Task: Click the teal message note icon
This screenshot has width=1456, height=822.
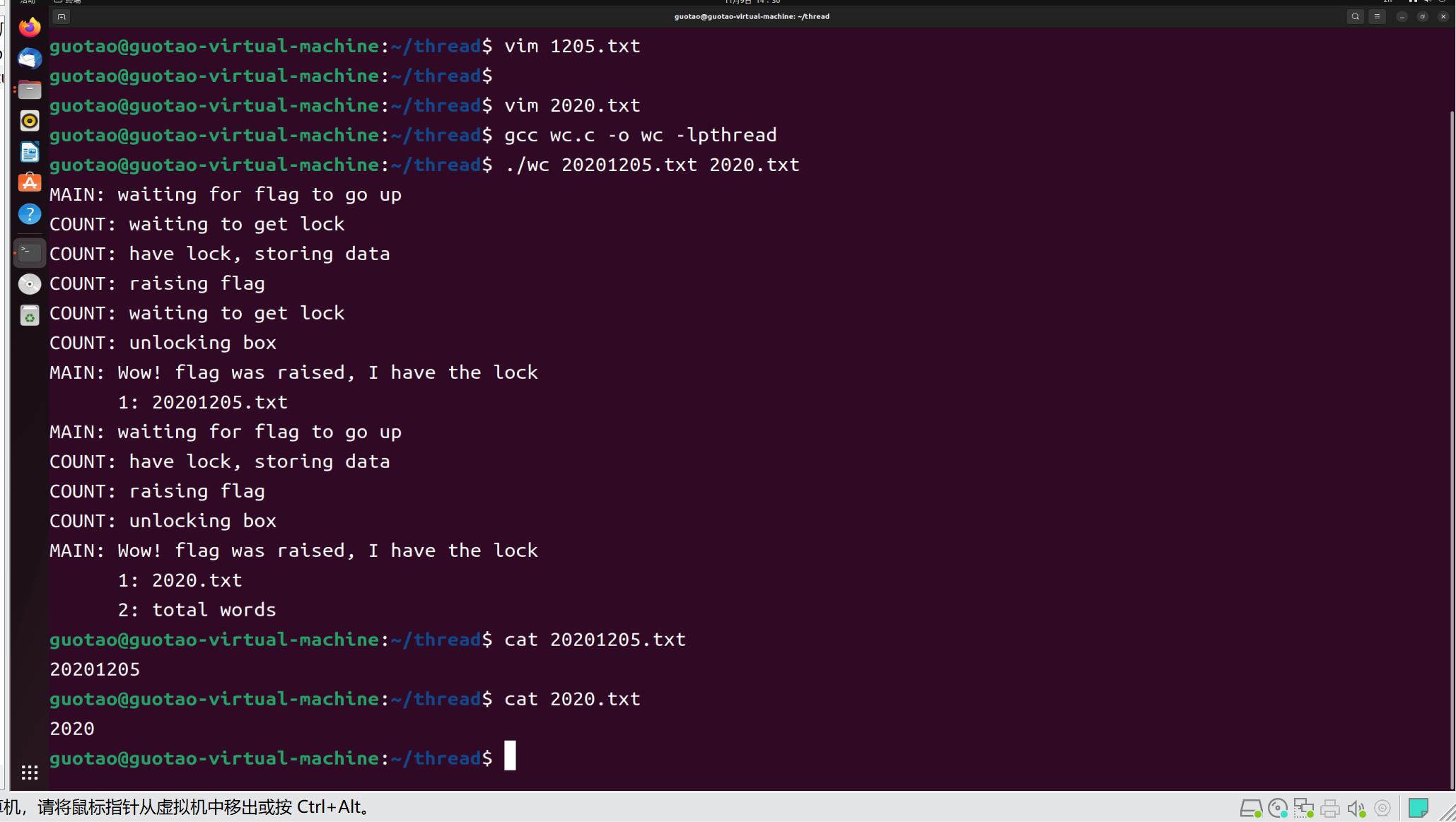Action: pyautogui.click(x=1418, y=808)
